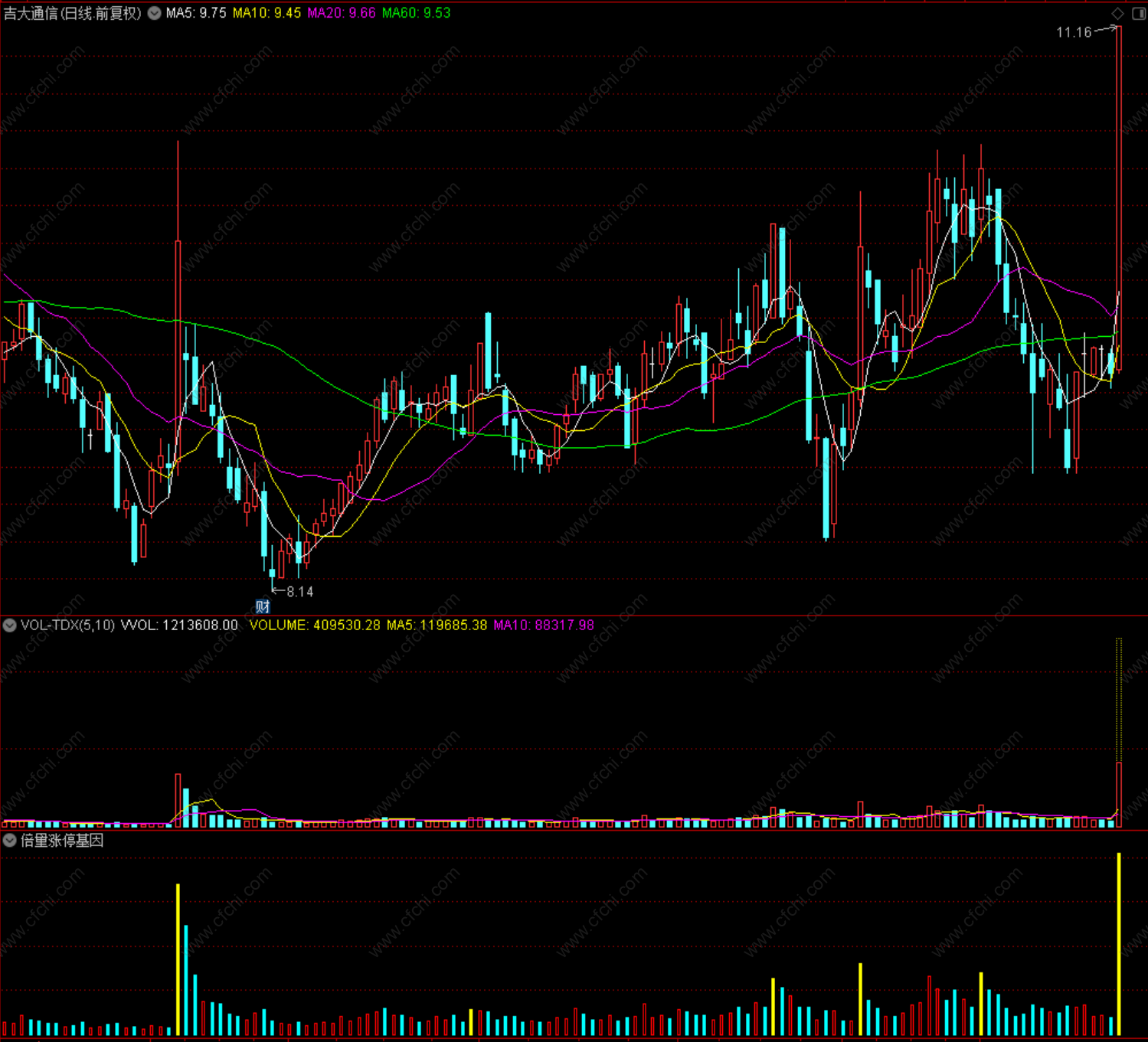1148x1042 pixels.
Task: Expand the 倍量涨停基因 indicator dropdown arrow
Action: pos(10,841)
